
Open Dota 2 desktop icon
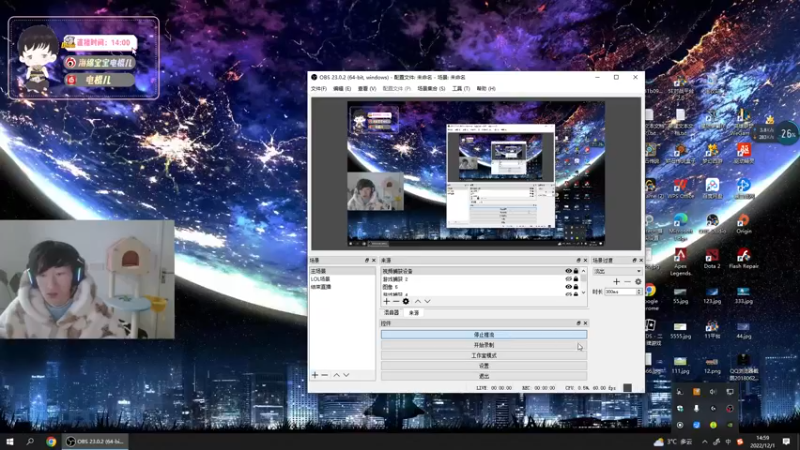[712, 259]
